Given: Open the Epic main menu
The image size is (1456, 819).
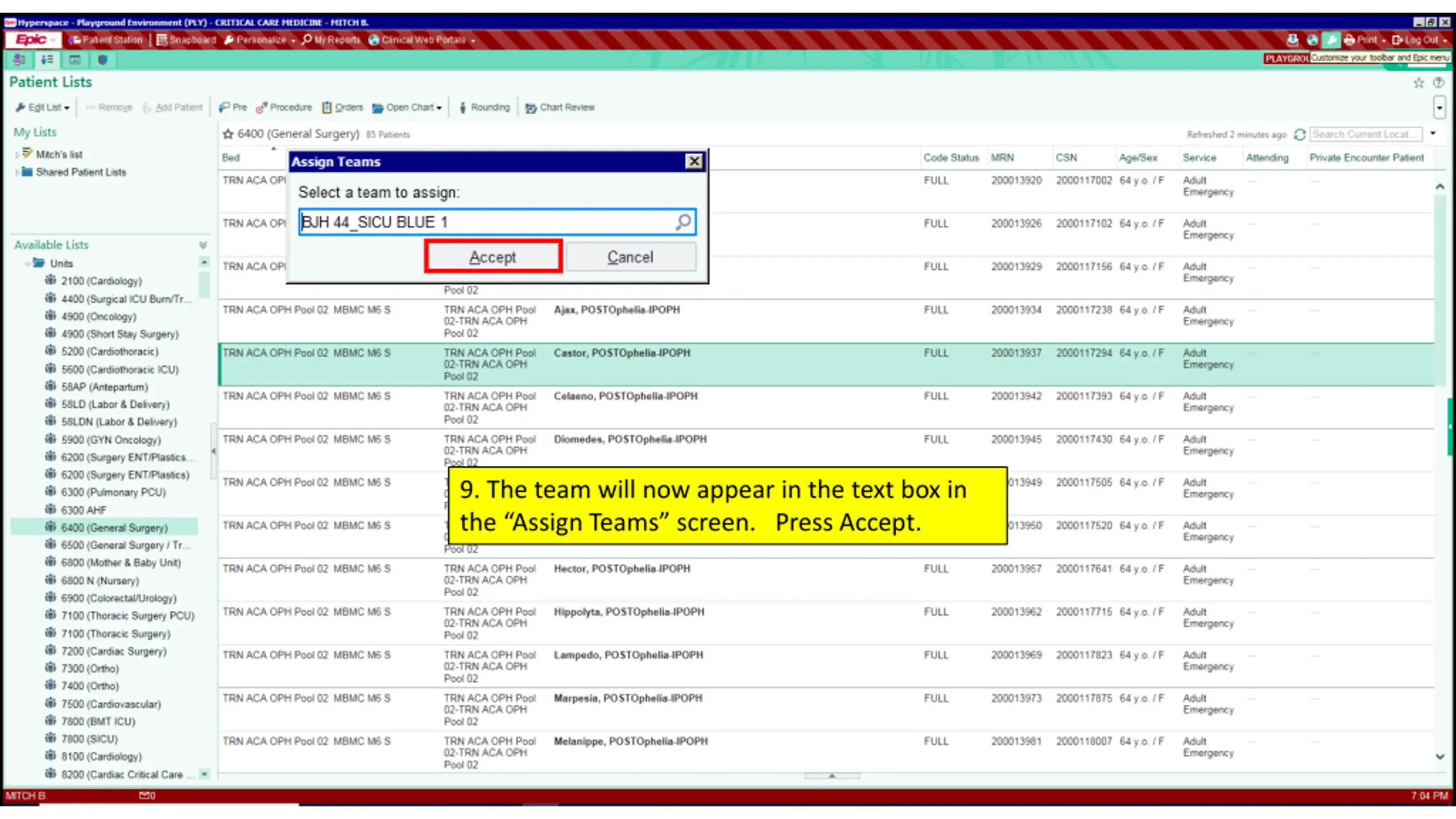Looking at the screenshot, I should 31,40.
